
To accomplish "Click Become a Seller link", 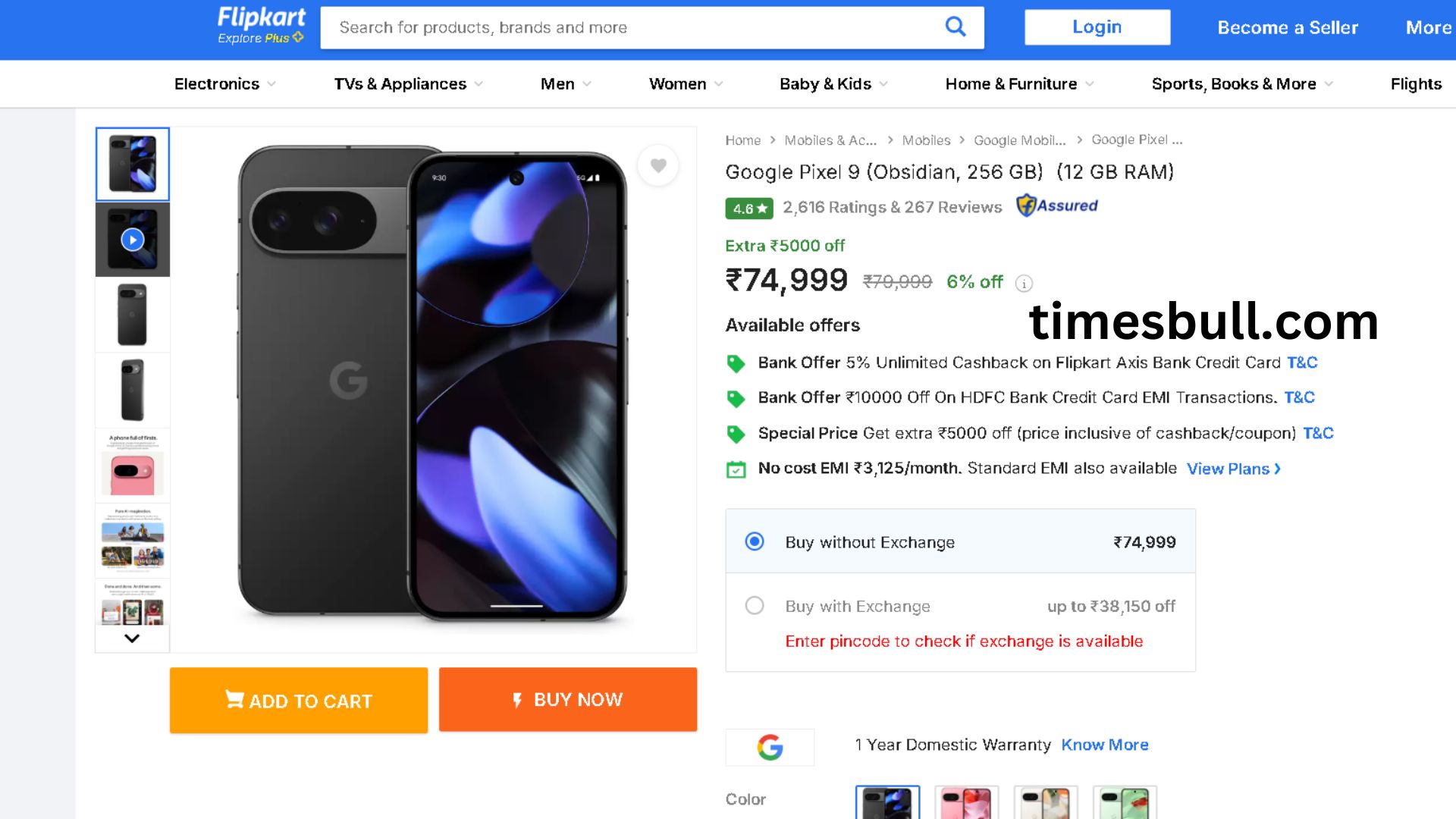I will pos(1288,27).
